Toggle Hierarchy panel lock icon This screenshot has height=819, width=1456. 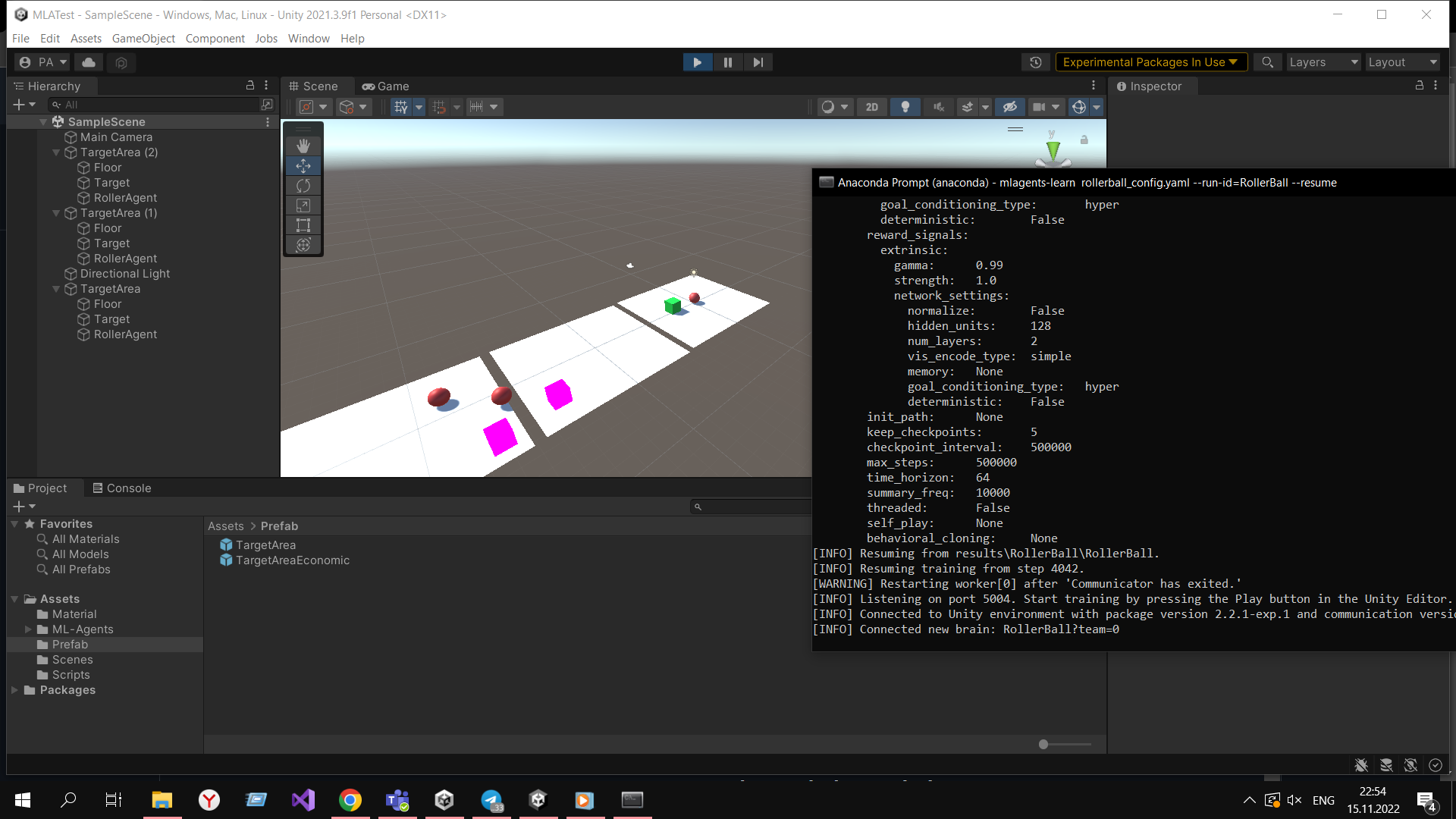250,86
